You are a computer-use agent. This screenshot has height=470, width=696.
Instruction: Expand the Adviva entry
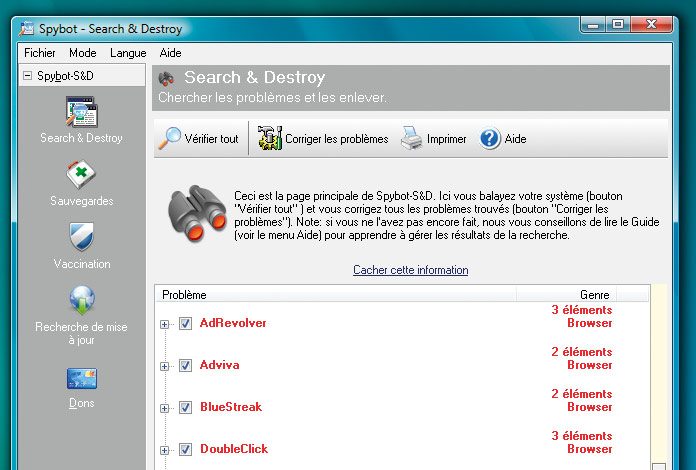click(164, 366)
